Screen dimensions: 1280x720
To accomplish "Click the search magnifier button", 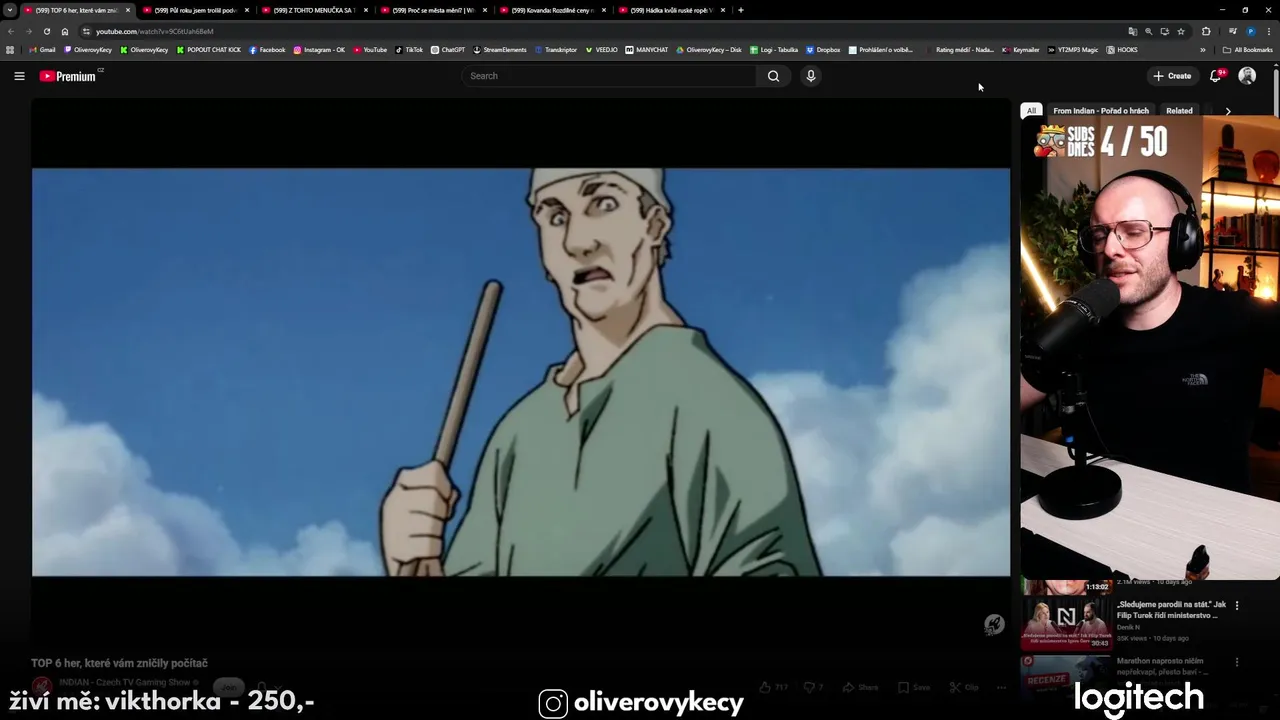I will click(x=773, y=76).
